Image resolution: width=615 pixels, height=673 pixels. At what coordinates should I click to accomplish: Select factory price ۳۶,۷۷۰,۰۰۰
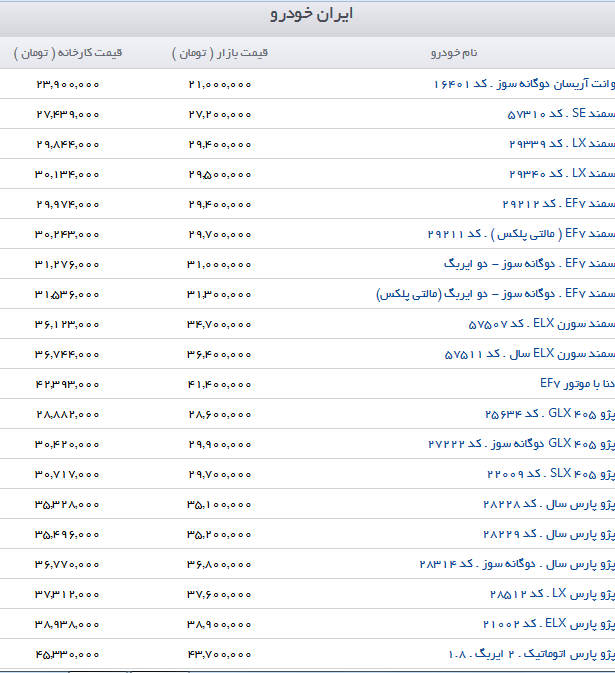coord(67,565)
